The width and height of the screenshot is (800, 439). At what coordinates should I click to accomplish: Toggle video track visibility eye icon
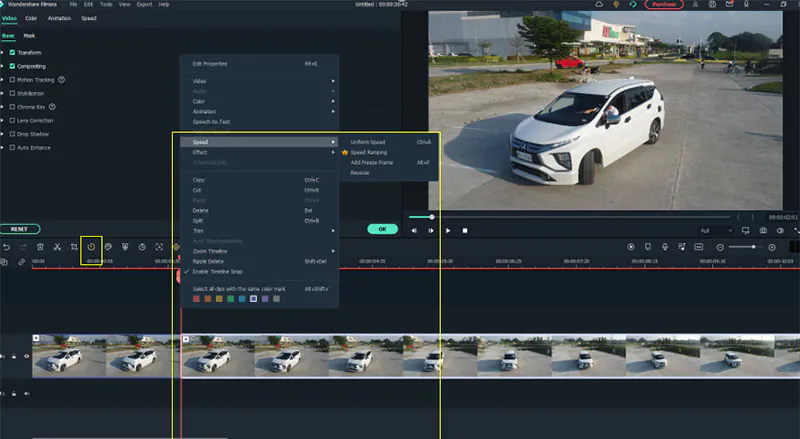pos(27,356)
